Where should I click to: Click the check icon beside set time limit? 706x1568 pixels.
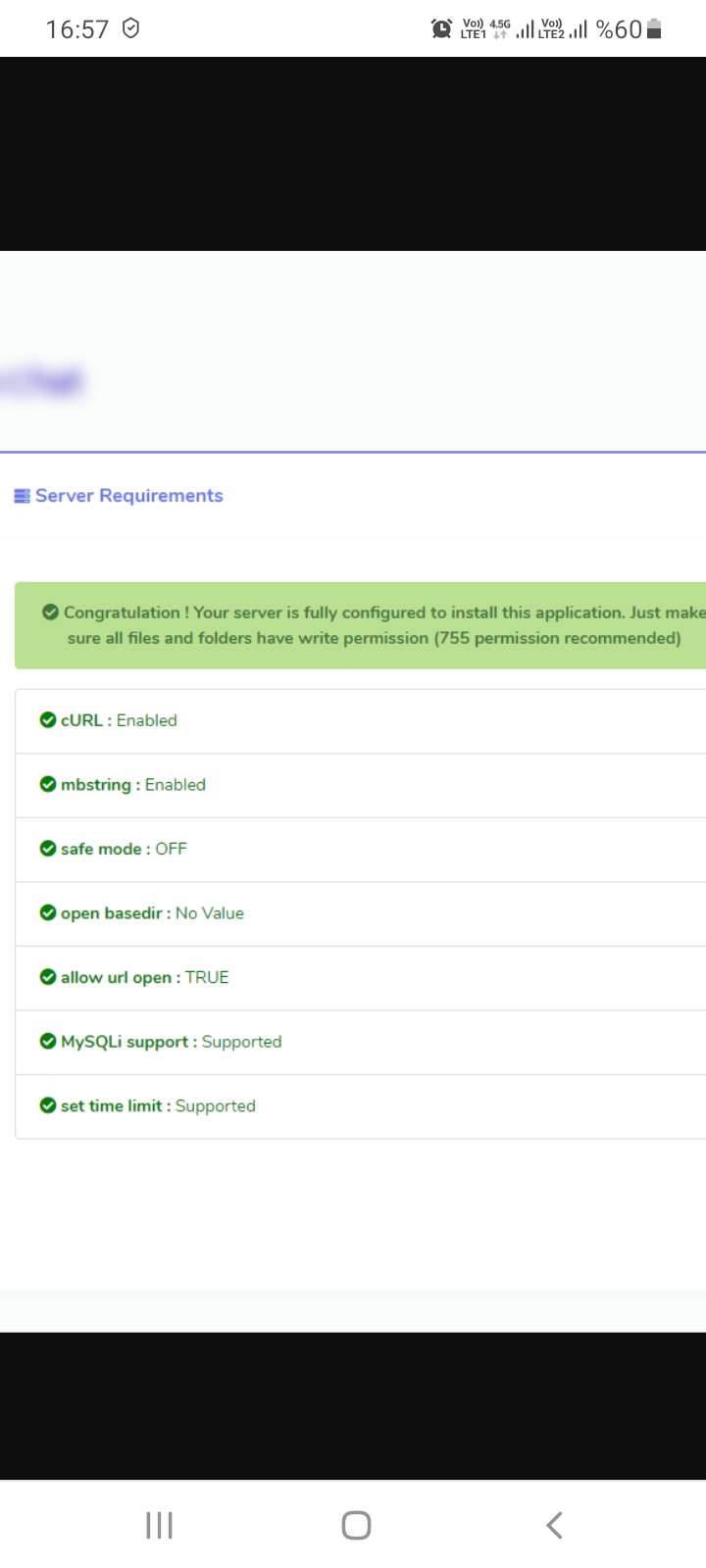tap(47, 1105)
